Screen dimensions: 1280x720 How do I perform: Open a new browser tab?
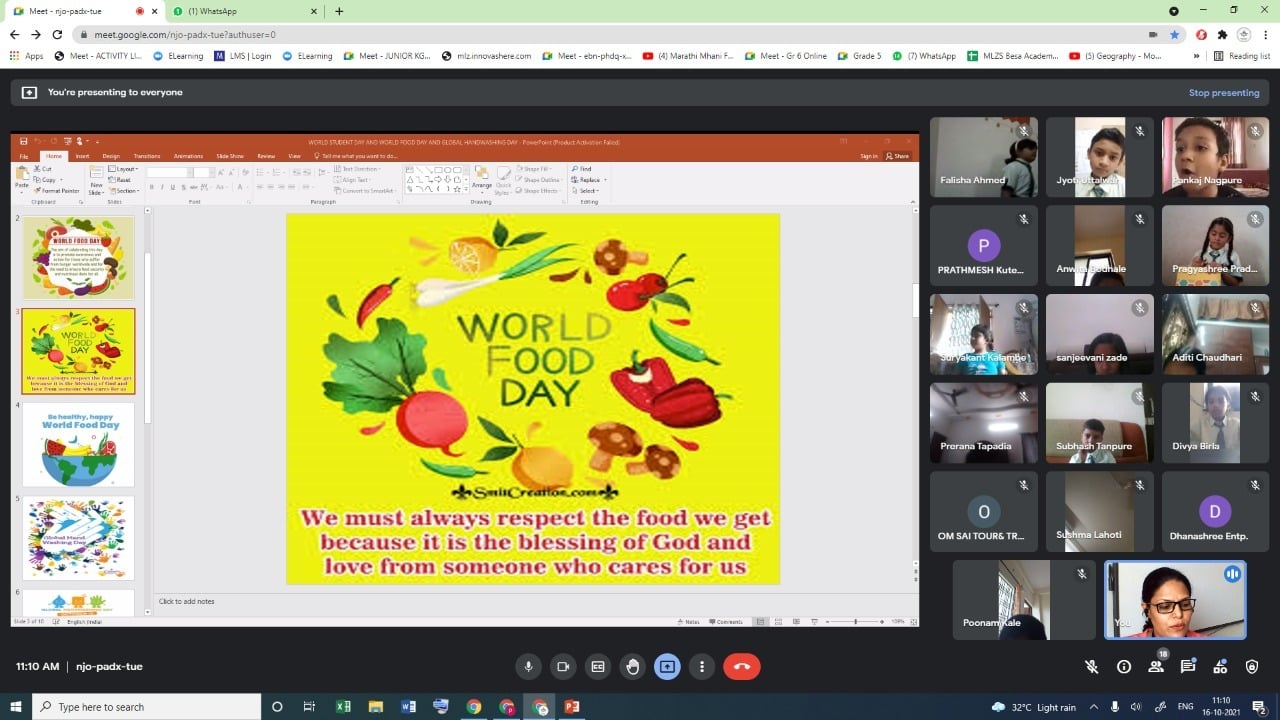coord(339,11)
